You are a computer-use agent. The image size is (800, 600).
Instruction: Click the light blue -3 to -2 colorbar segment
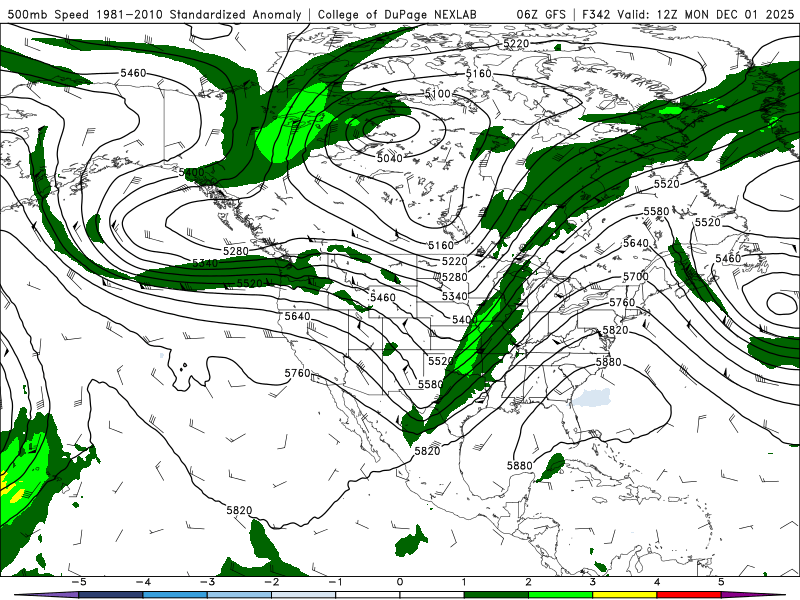click(239, 595)
